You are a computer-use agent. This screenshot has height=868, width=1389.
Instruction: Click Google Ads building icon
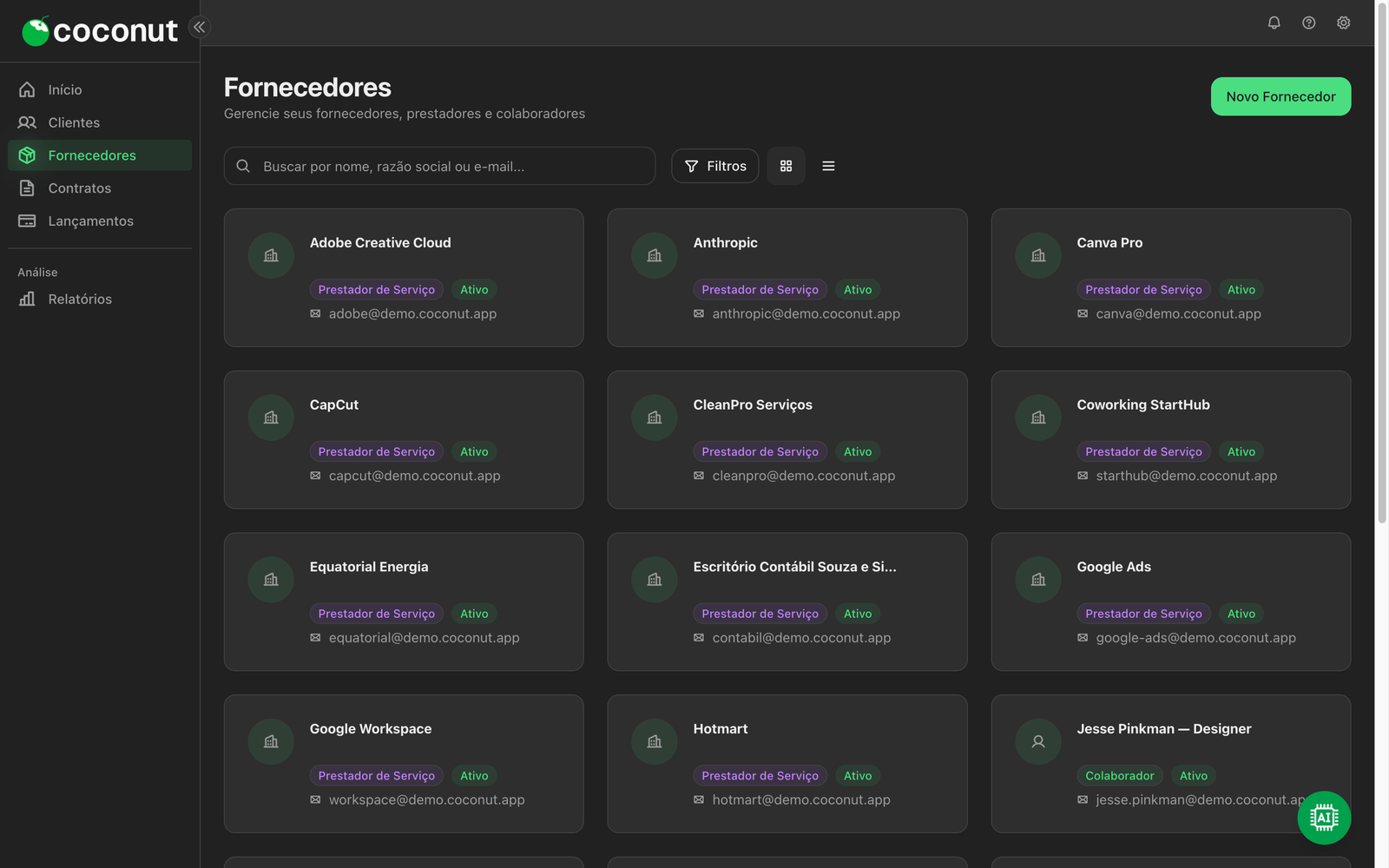tap(1038, 580)
